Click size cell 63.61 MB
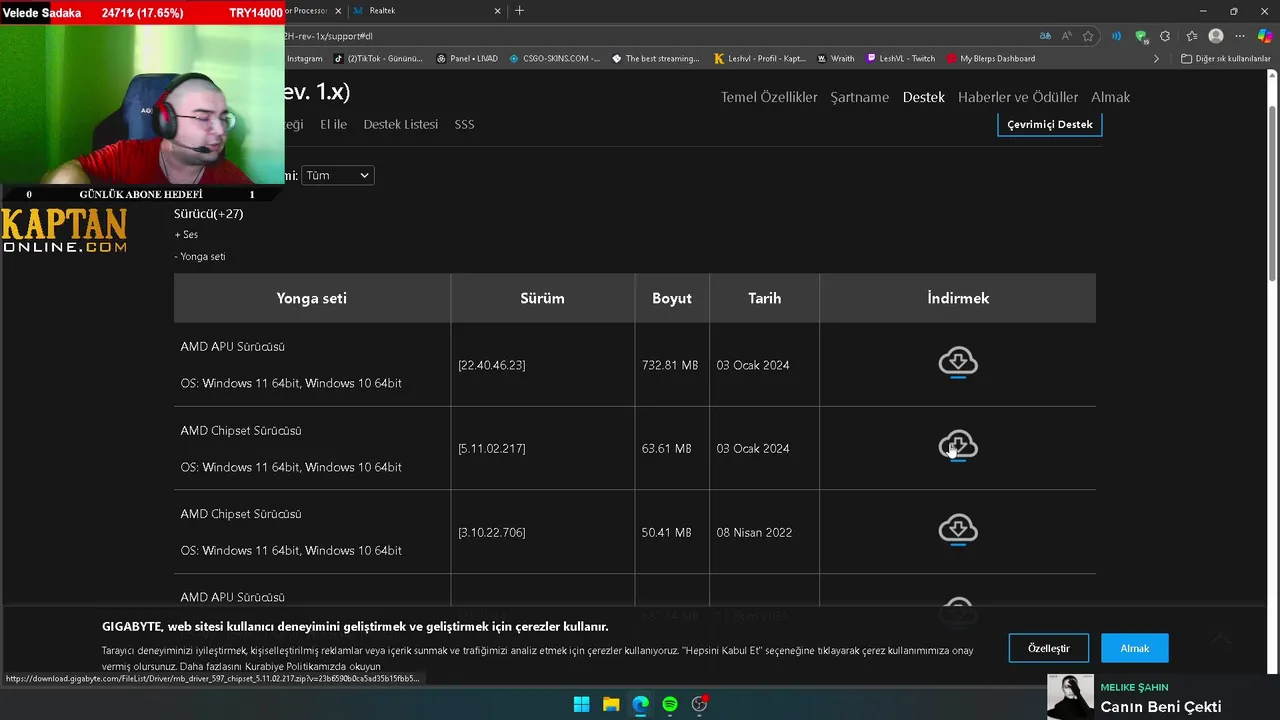Viewport: 1280px width, 720px height. click(666, 449)
